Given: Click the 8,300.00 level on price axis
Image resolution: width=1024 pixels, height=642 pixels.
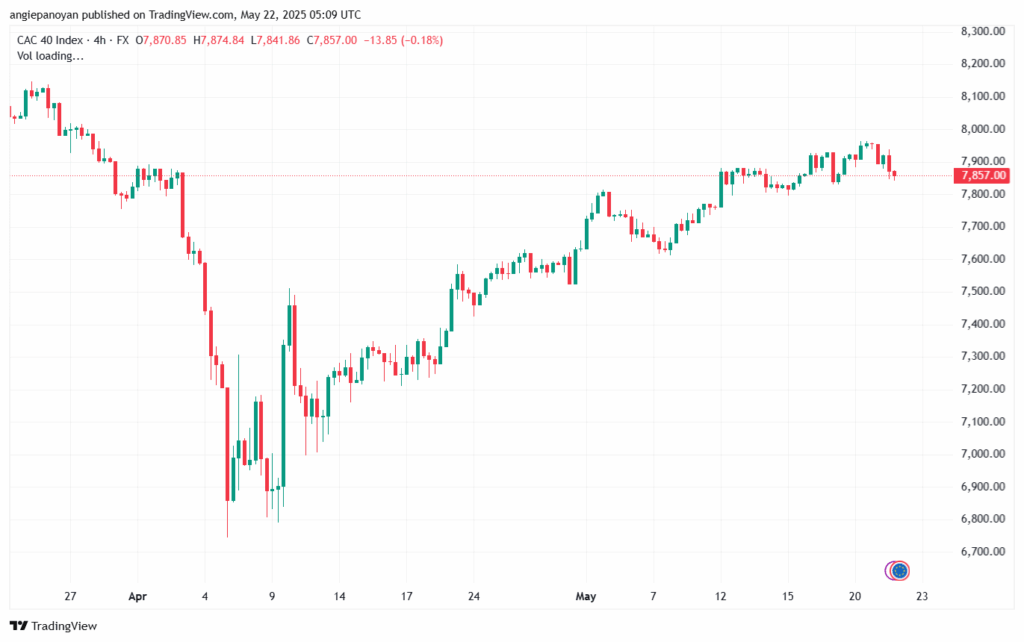Looking at the screenshot, I should click(983, 31).
